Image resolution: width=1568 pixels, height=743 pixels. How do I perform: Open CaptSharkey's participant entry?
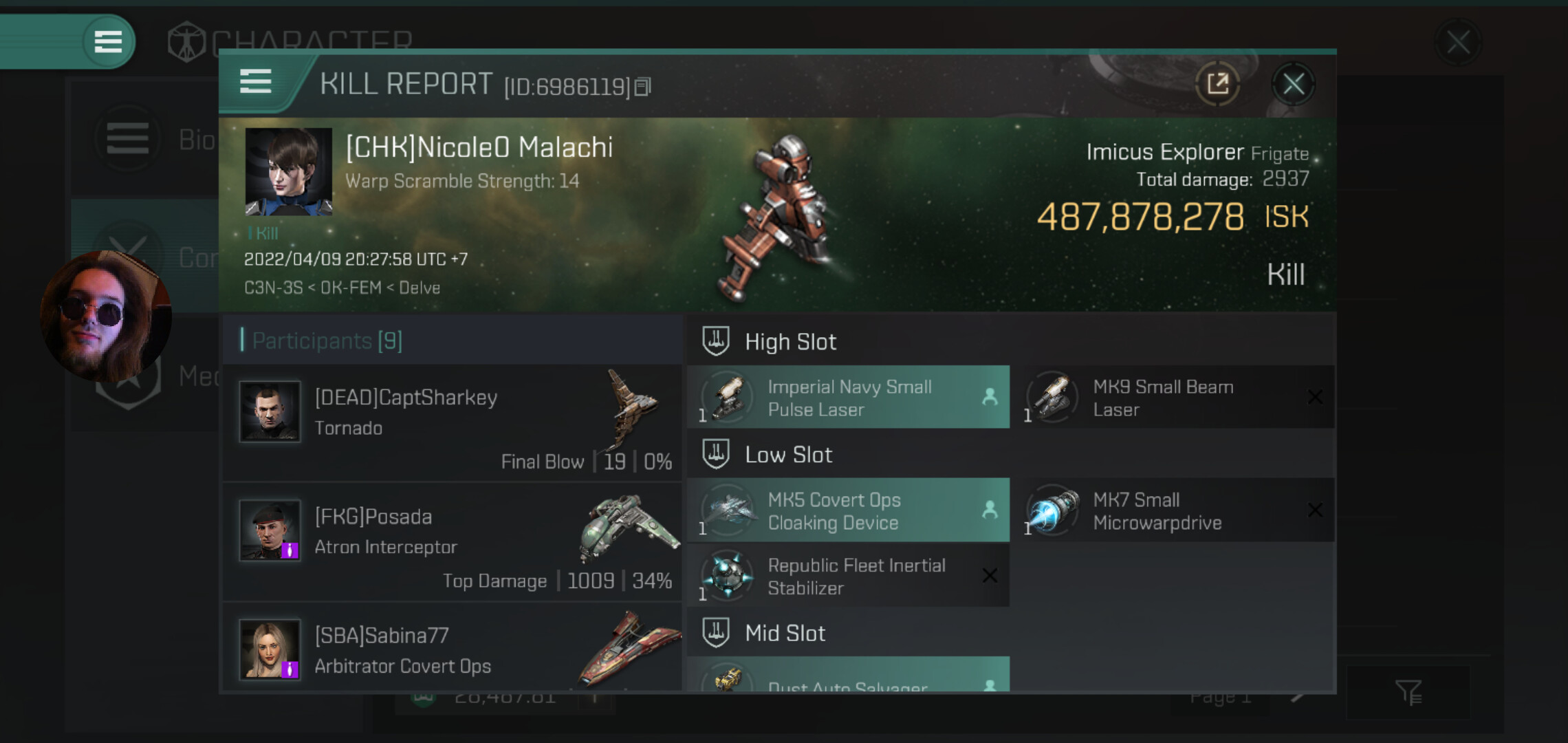[452, 423]
